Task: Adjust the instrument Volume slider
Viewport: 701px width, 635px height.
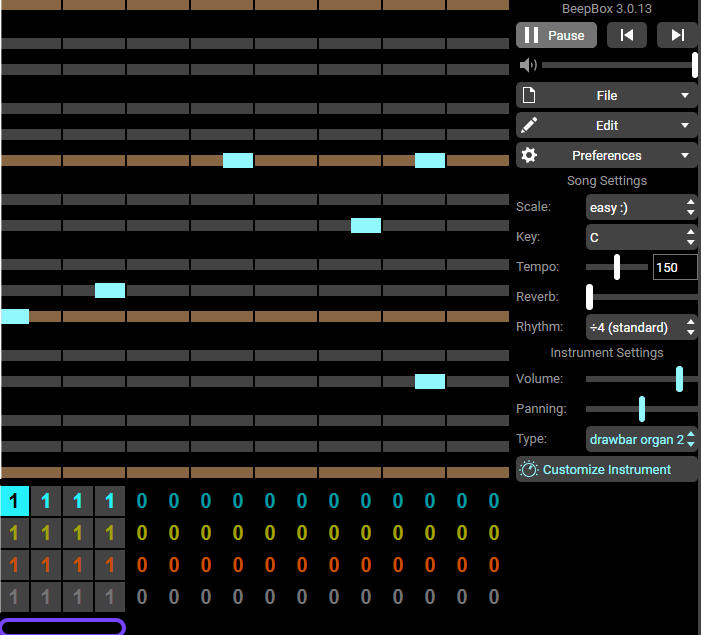Action: [679, 379]
